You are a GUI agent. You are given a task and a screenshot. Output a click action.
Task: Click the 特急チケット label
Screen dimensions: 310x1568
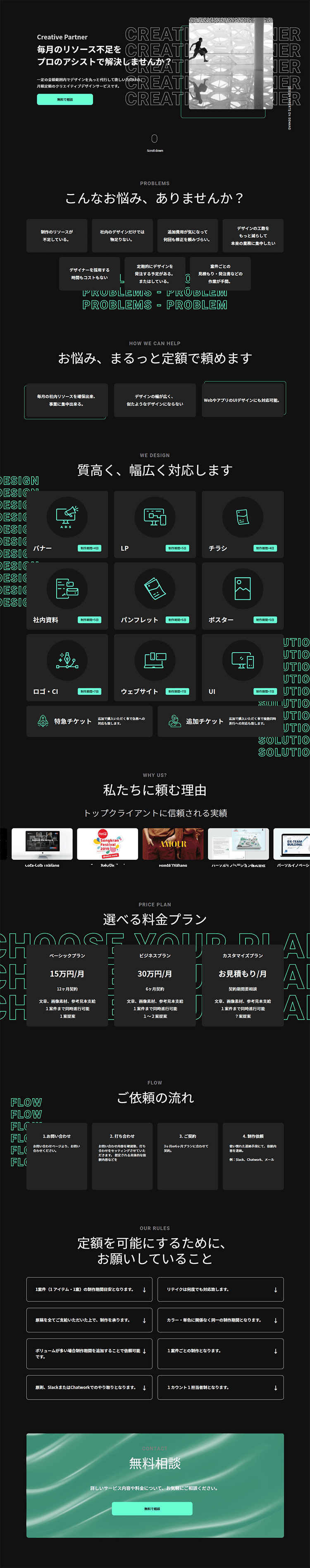pyautogui.click(x=72, y=721)
